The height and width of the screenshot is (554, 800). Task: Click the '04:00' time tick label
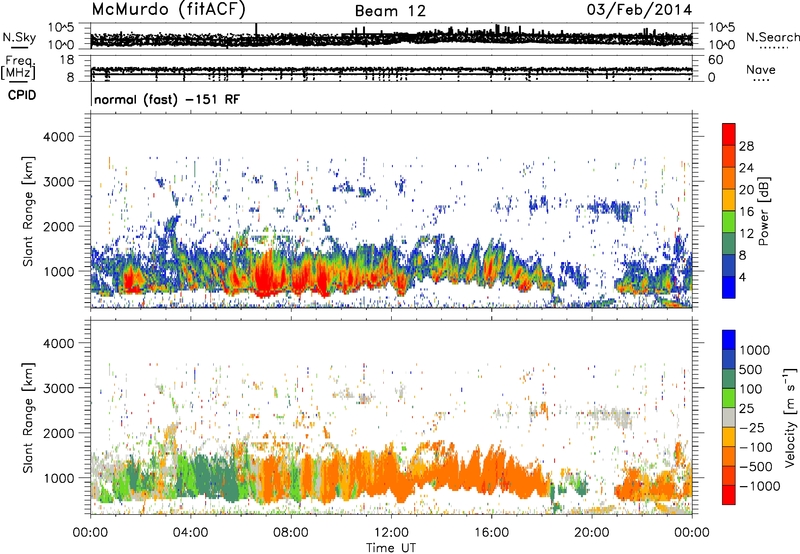pos(190,533)
